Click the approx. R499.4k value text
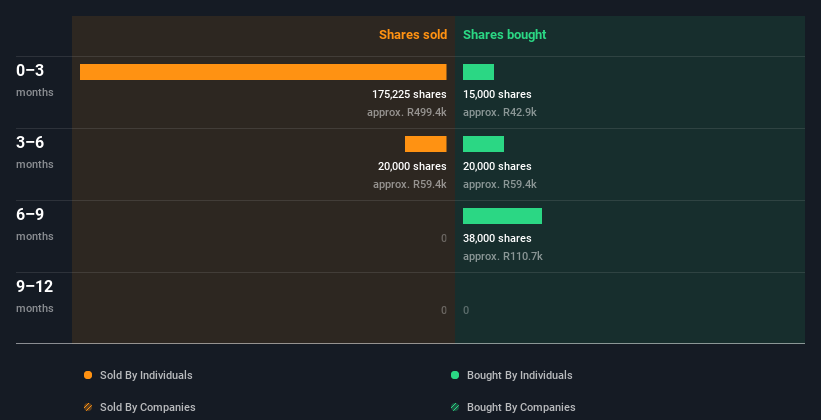 pos(407,113)
